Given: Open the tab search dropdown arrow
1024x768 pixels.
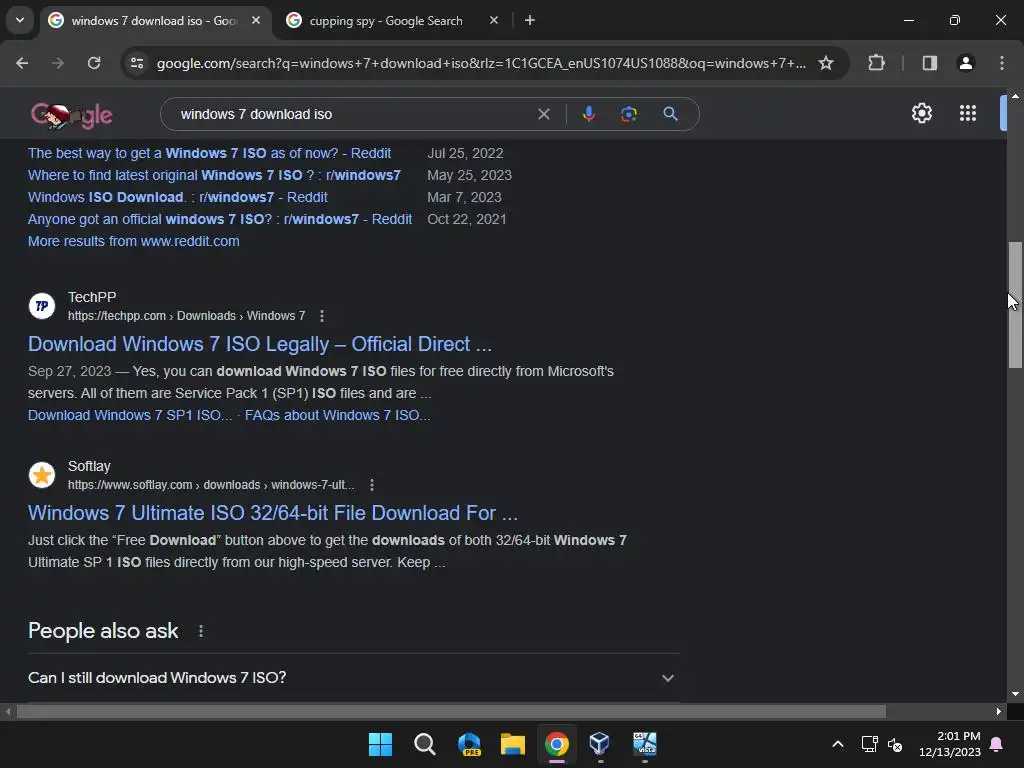Looking at the screenshot, I should coord(20,20).
